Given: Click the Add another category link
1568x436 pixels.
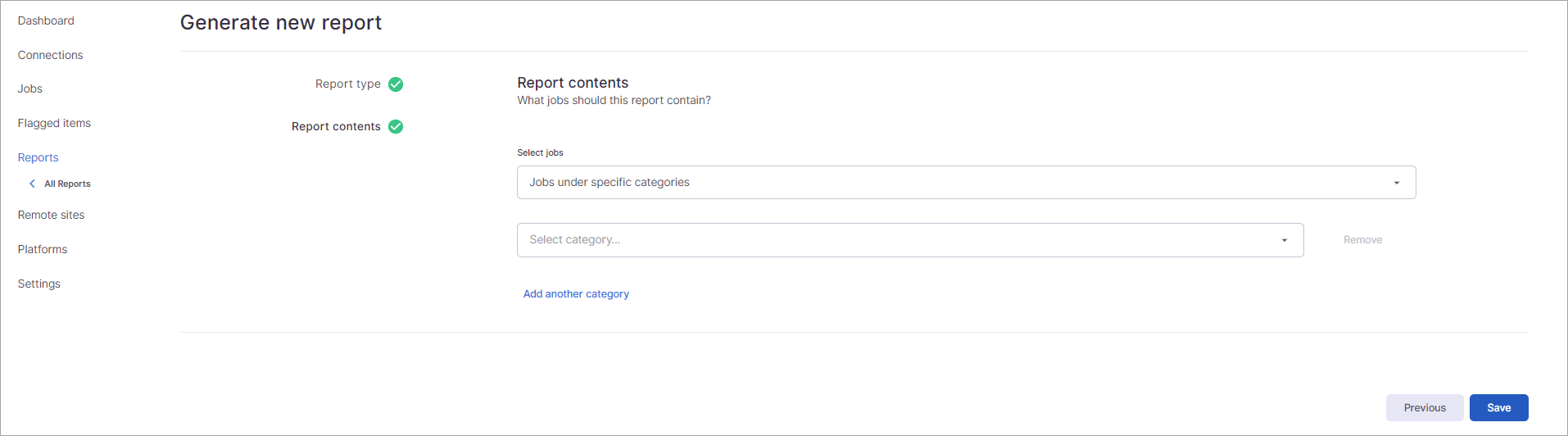Looking at the screenshot, I should [x=576, y=293].
